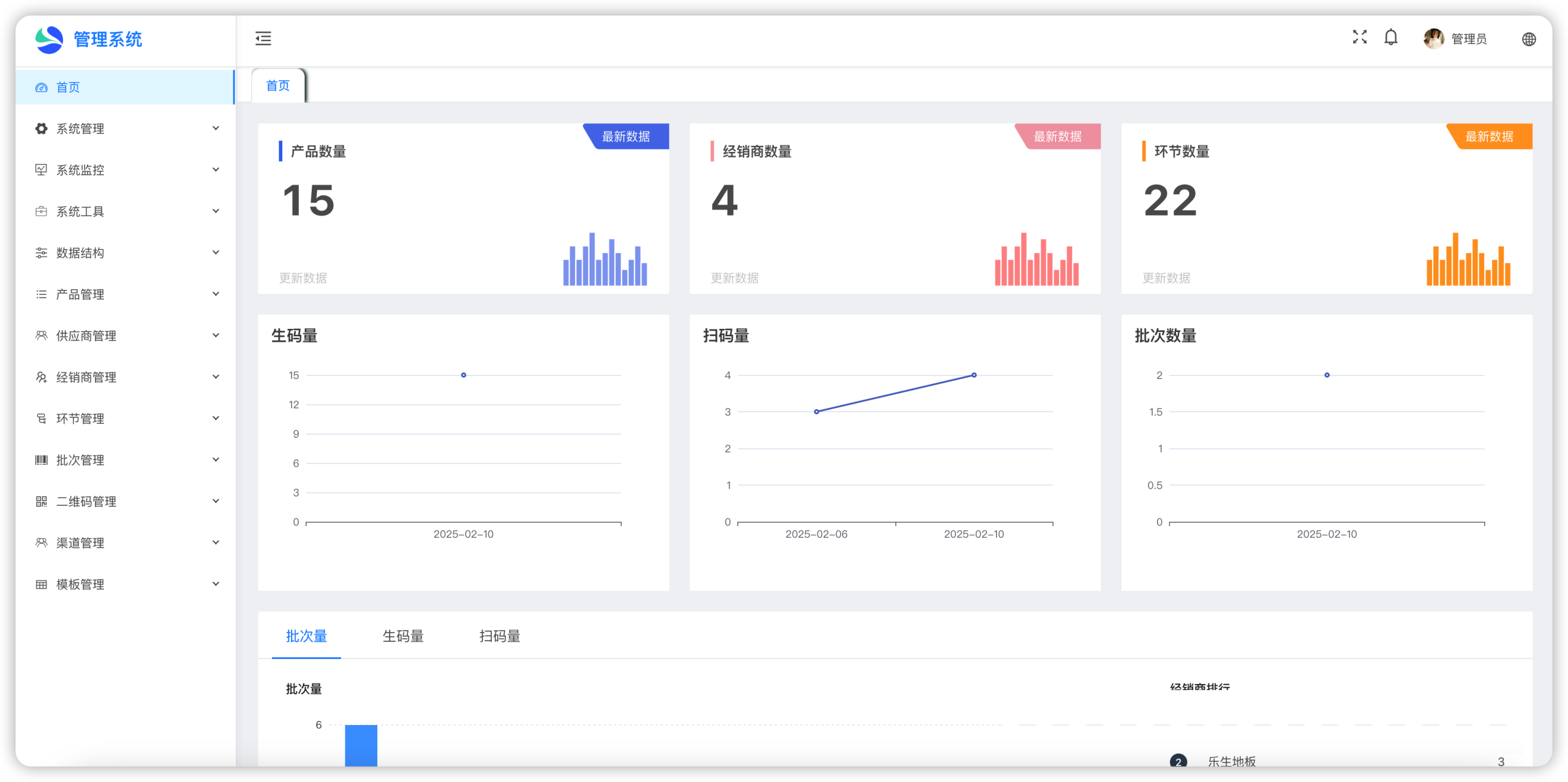Click the language globe icon

click(x=1529, y=39)
